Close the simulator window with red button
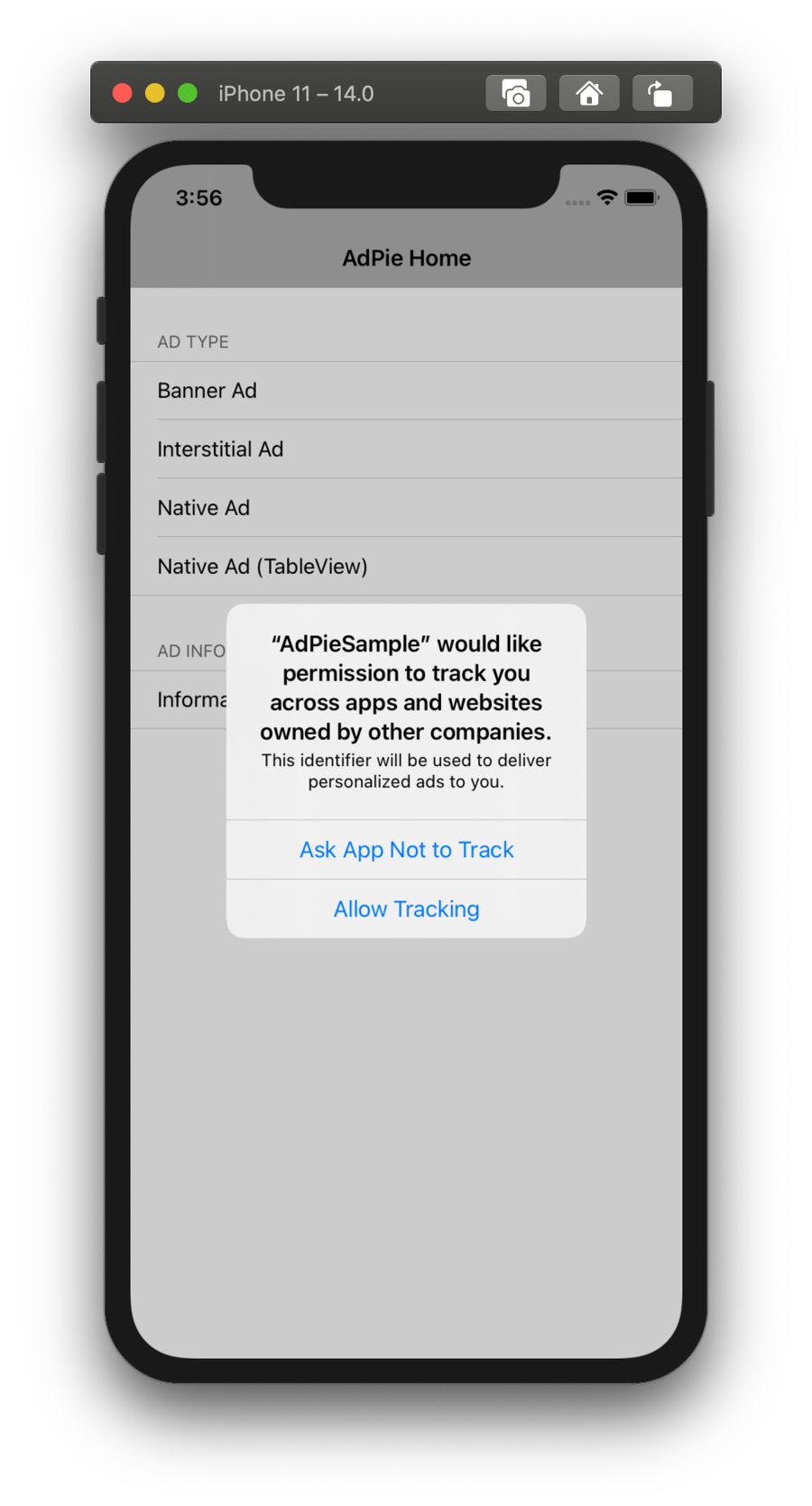The image size is (812, 1506). [123, 93]
